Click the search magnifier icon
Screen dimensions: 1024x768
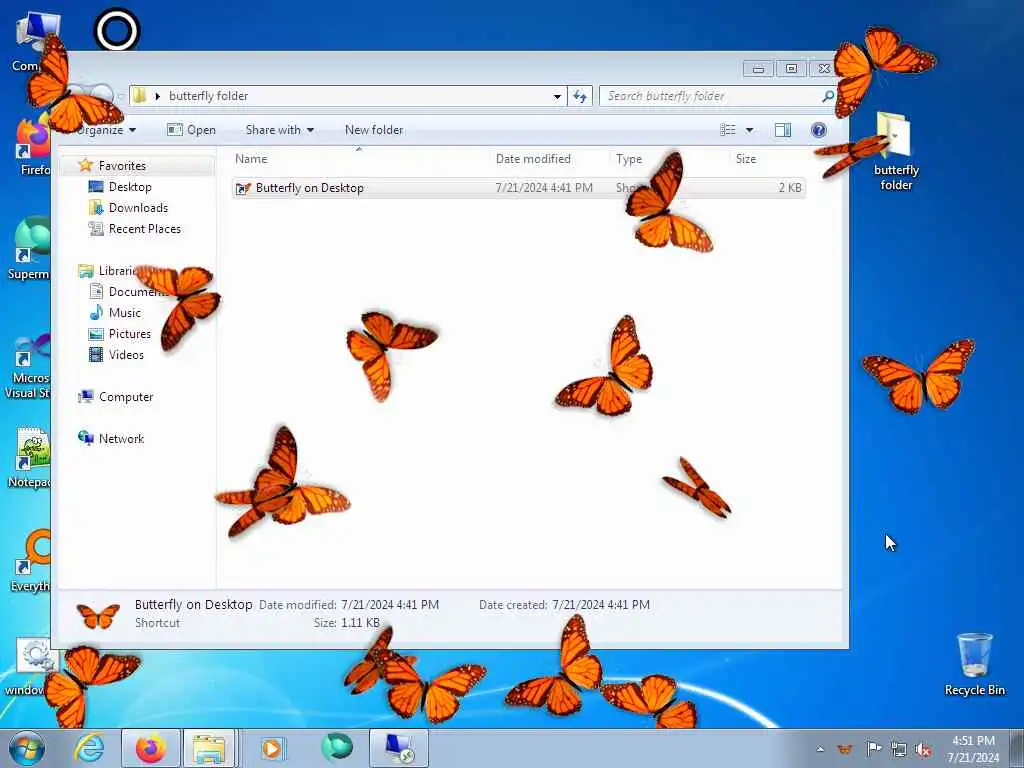(x=827, y=96)
